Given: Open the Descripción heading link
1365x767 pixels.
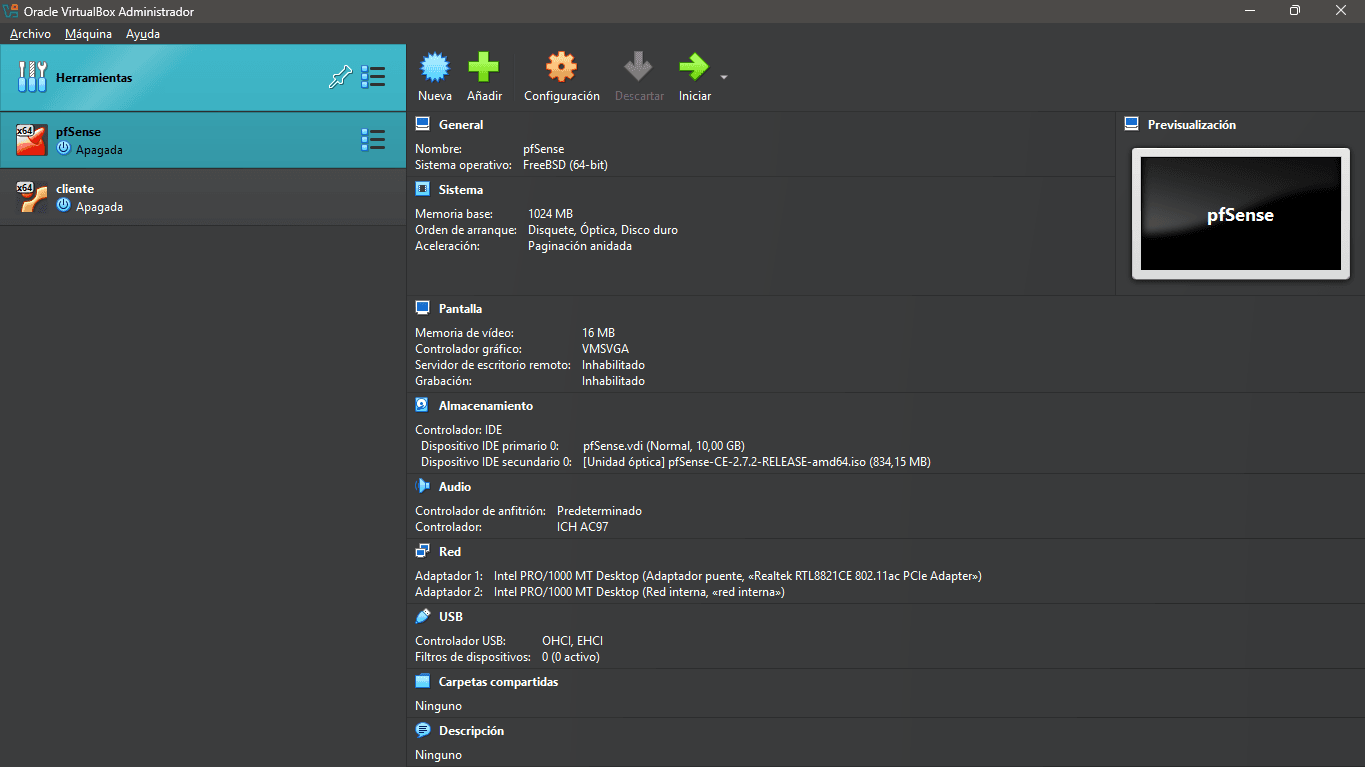Looking at the screenshot, I should [x=471, y=731].
